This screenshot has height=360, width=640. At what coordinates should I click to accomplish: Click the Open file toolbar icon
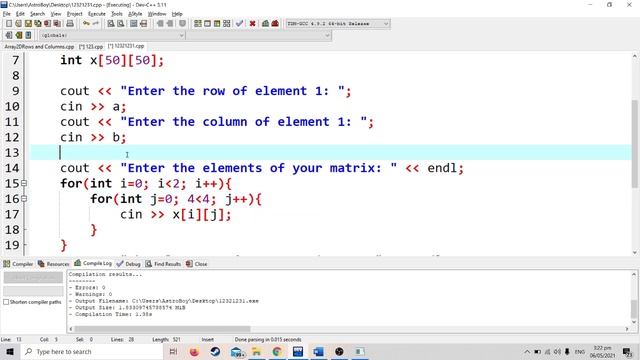[18, 24]
